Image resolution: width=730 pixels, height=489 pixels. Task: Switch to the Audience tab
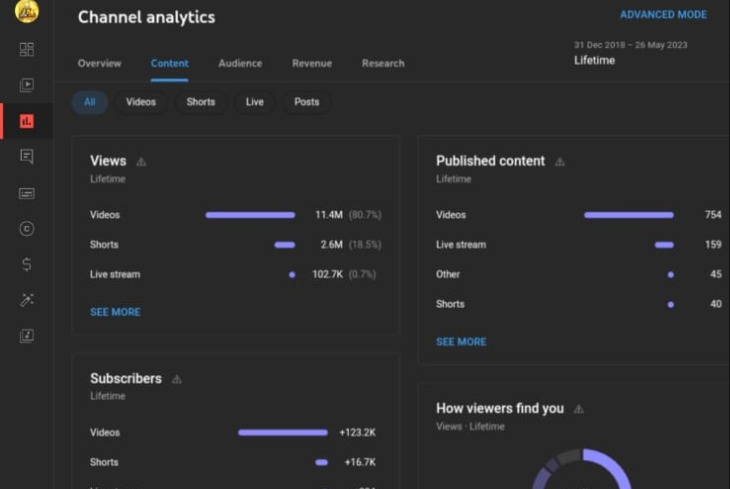240,63
